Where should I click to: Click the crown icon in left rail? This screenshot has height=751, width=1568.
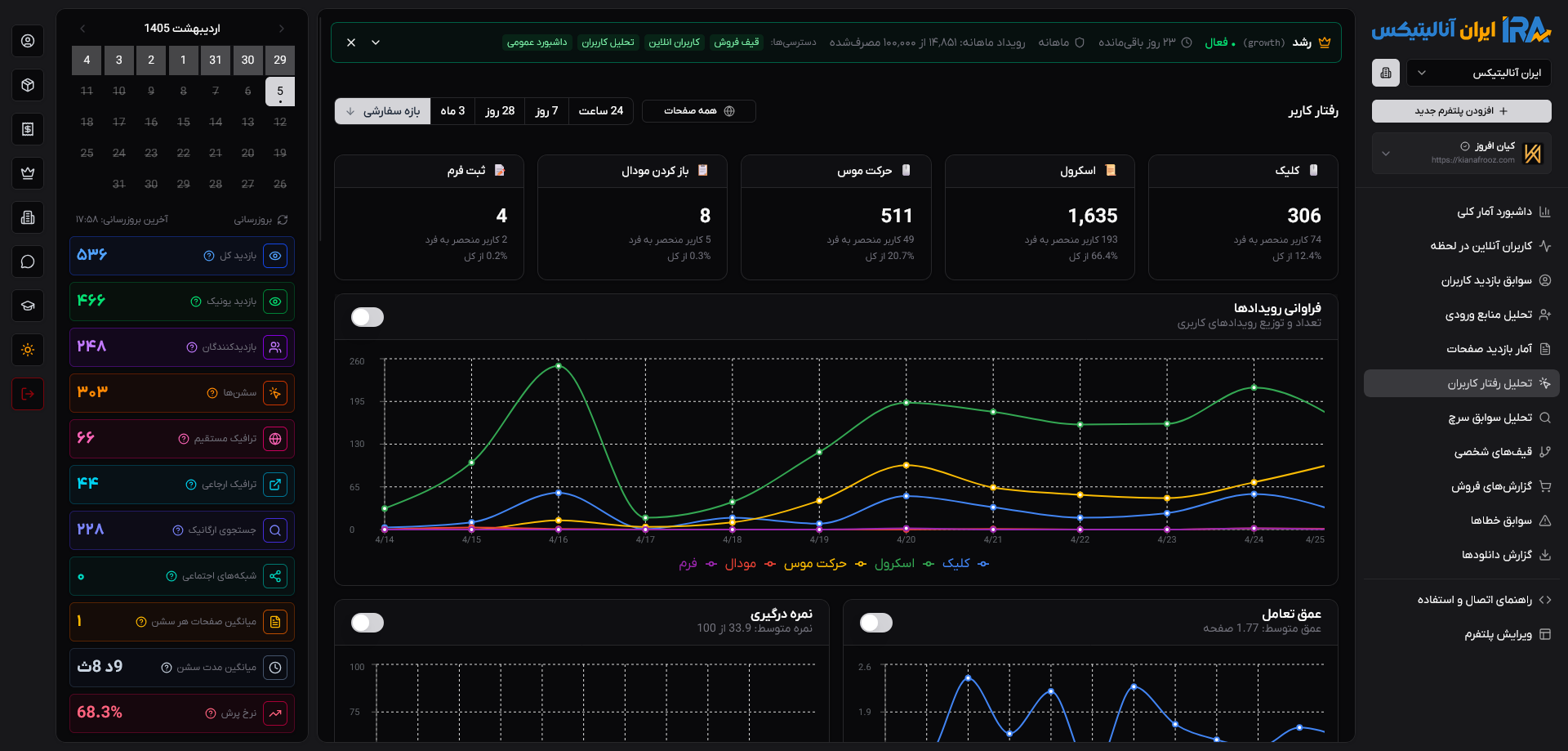point(28,173)
